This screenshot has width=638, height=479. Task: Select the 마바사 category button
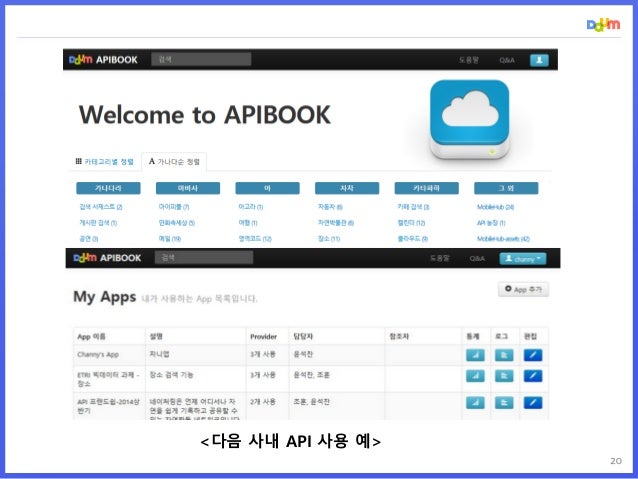[x=188, y=188]
